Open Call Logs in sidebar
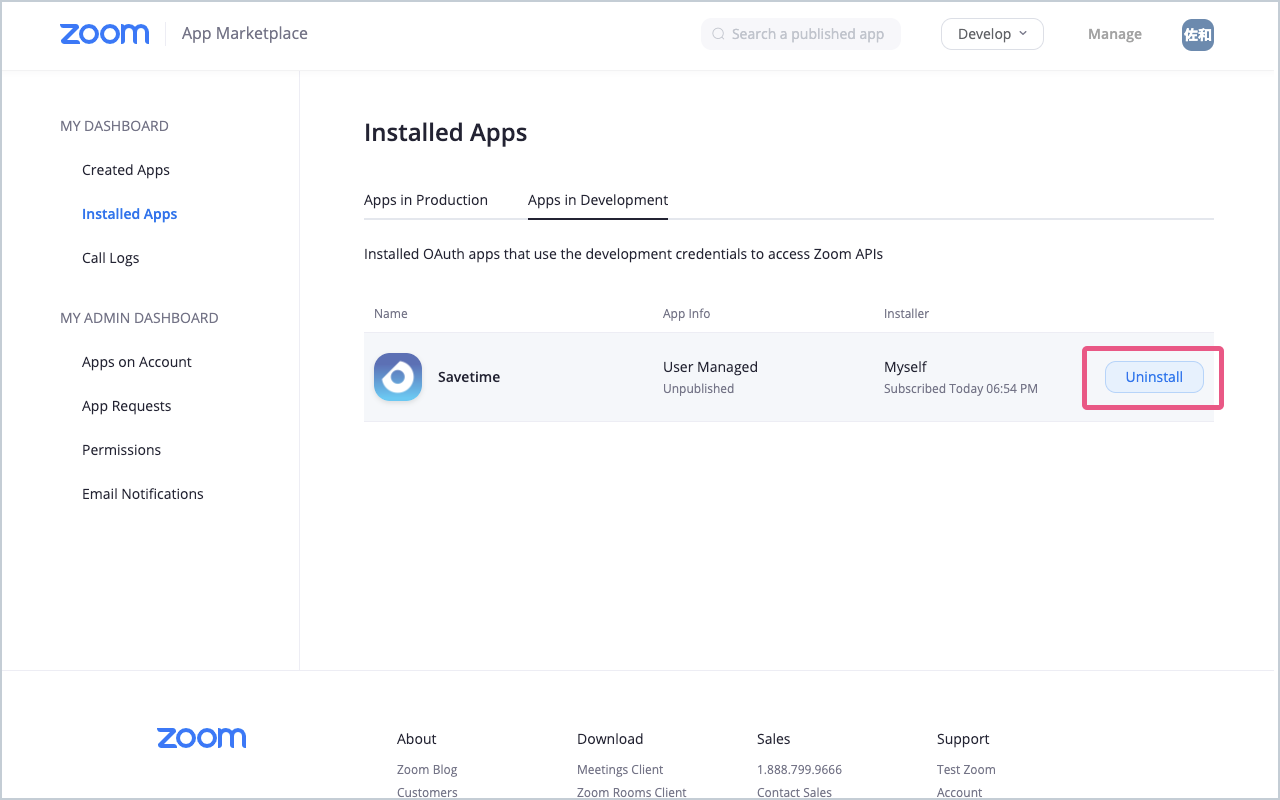The height and width of the screenshot is (800, 1280). [110, 258]
